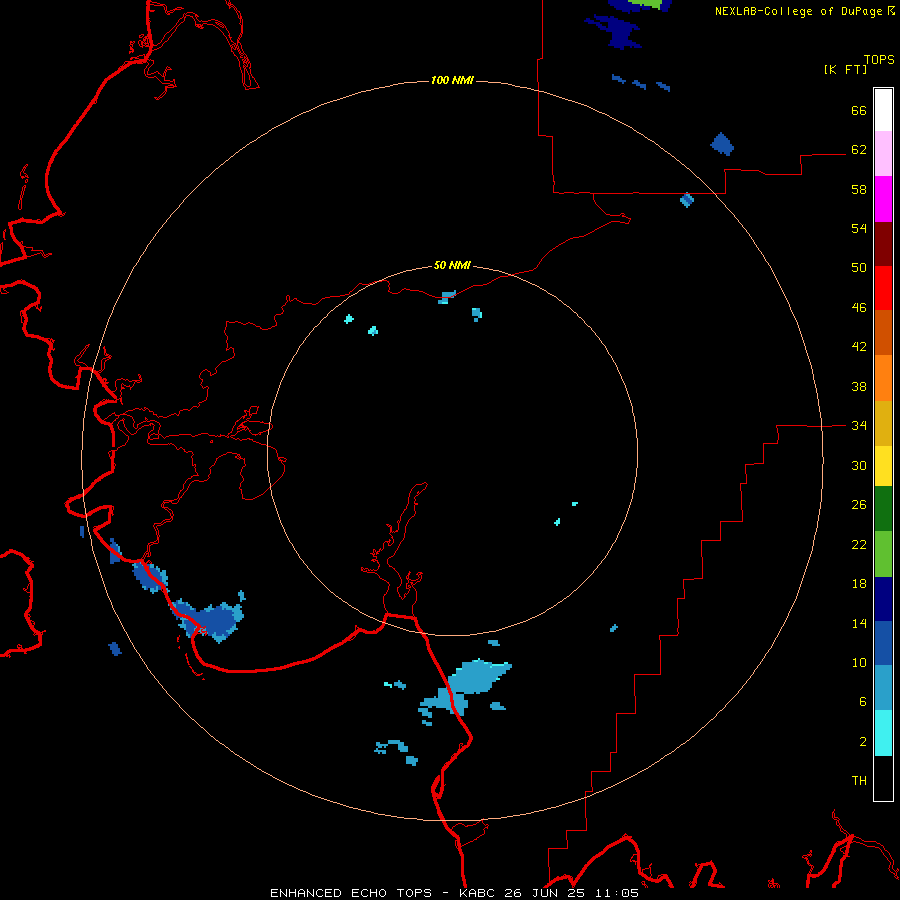
Task: Click the 46 legend value
Action: point(859,308)
